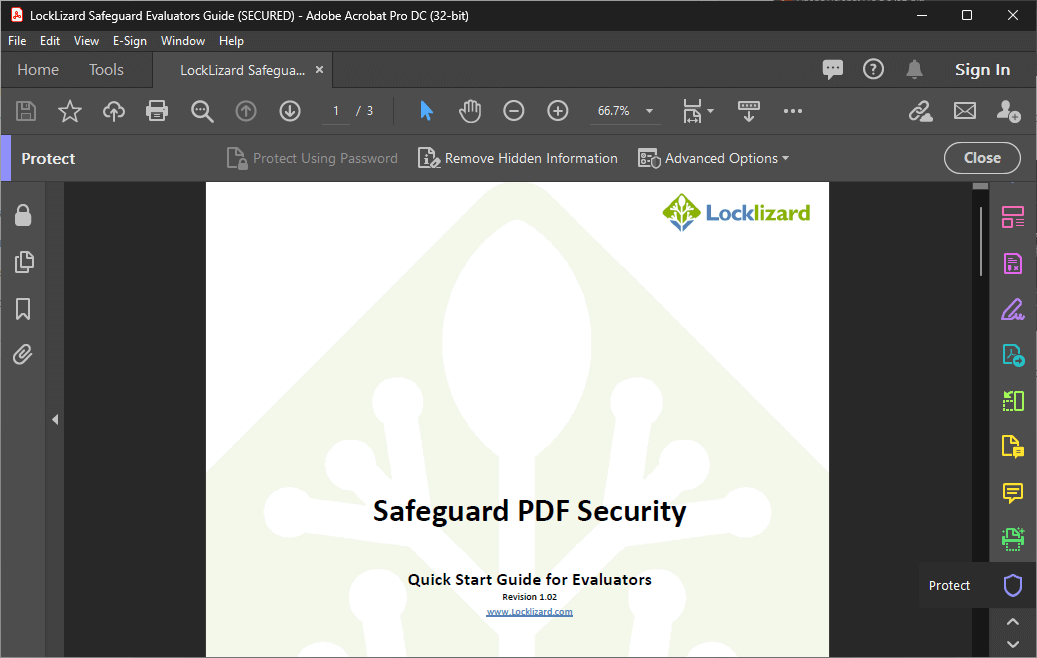Open the Window menu
This screenshot has height=658, width=1037.
[183, 41]
